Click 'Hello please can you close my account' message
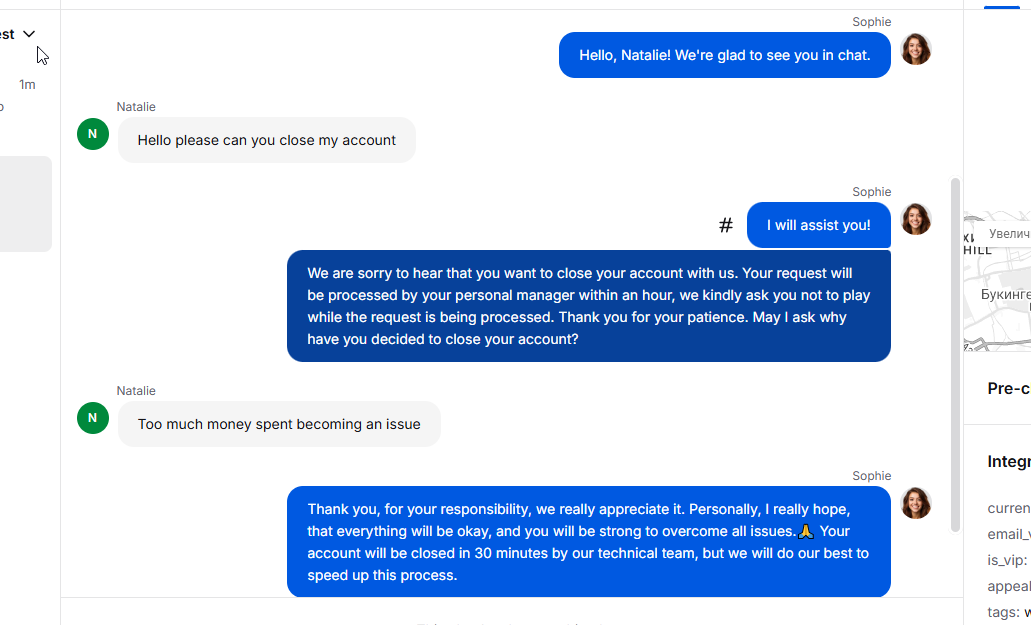1031x625 pixels. [267, 140]
